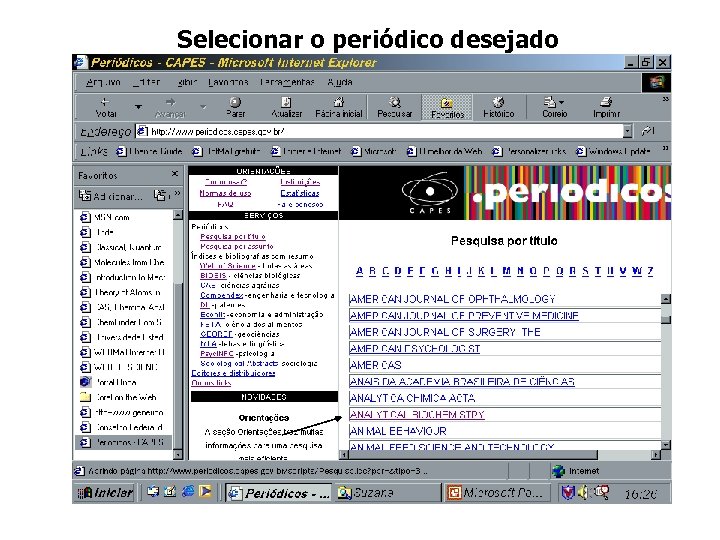Open the folder favorite in list
Viewport: 720px width, 540px height.
coord(118,398)
